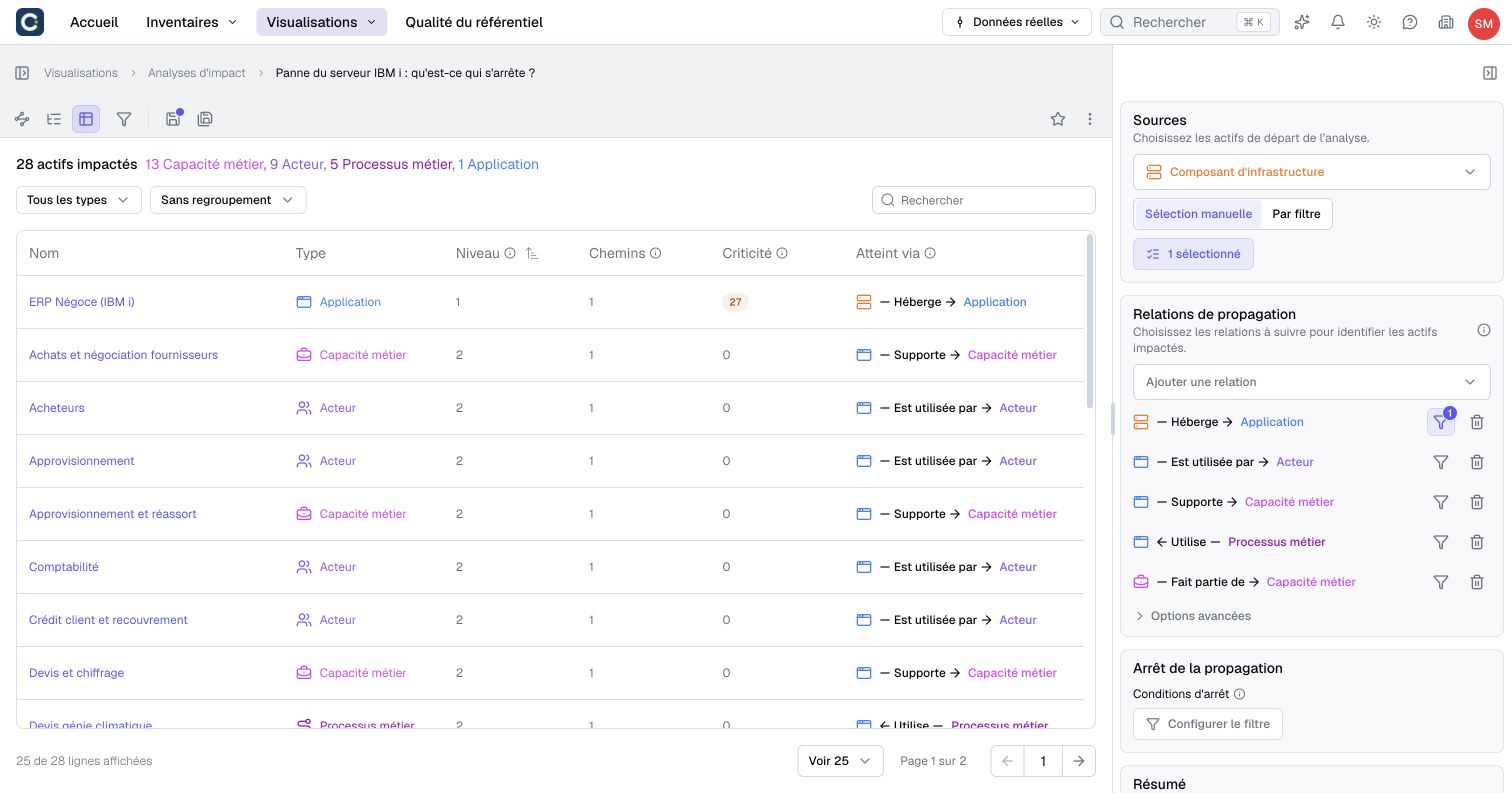
Task: Click the table's vertical scrollbar
Action: pos(1089,322)
